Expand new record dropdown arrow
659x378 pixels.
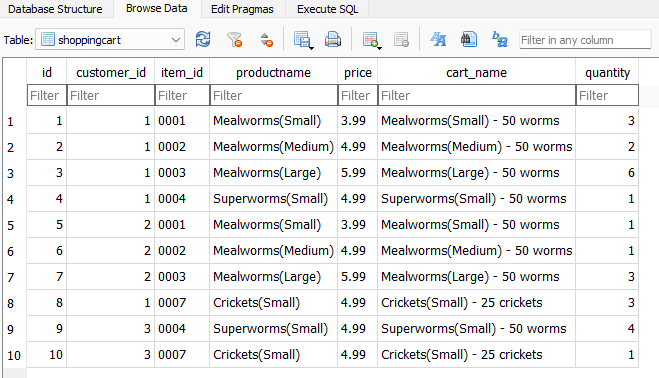point(380,48)
